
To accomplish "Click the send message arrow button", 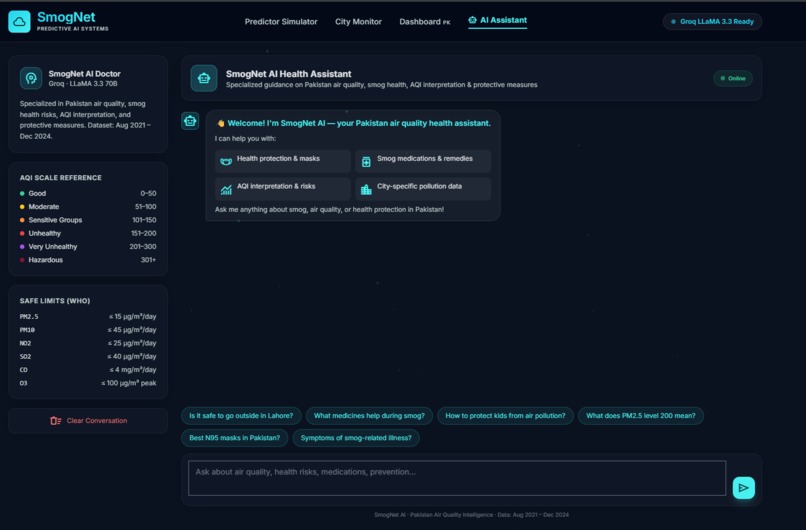I will (743, 488).
